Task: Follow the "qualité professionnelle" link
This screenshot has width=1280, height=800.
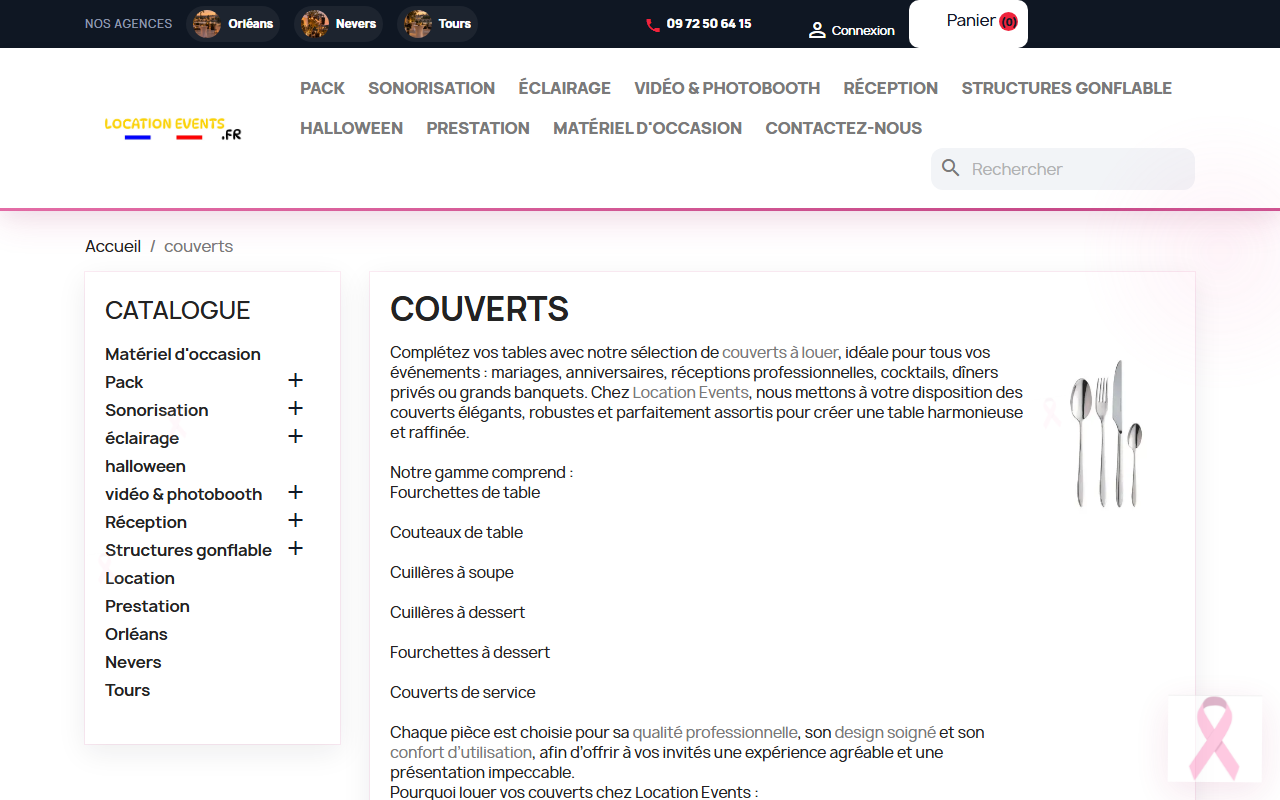Action: (715, 732)
